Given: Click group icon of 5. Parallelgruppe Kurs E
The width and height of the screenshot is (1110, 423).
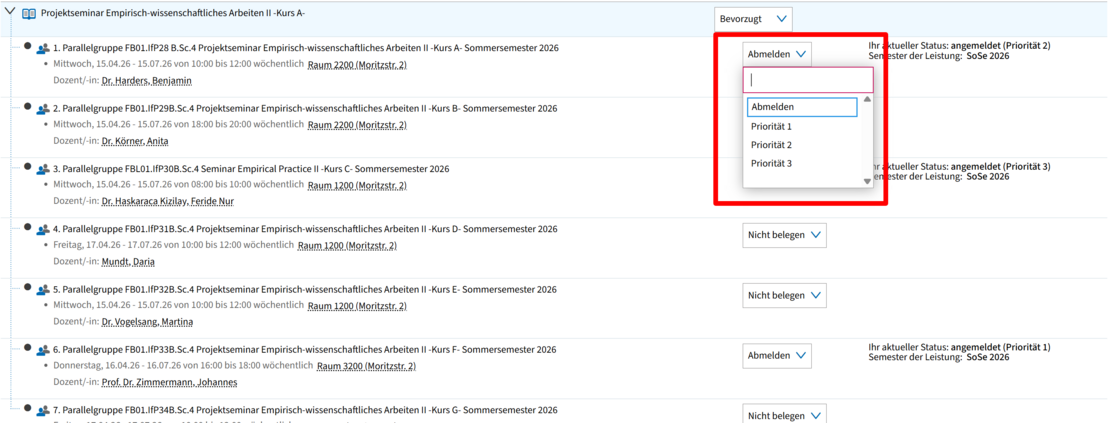Looking at the screenshot, I should pos(43,290).
